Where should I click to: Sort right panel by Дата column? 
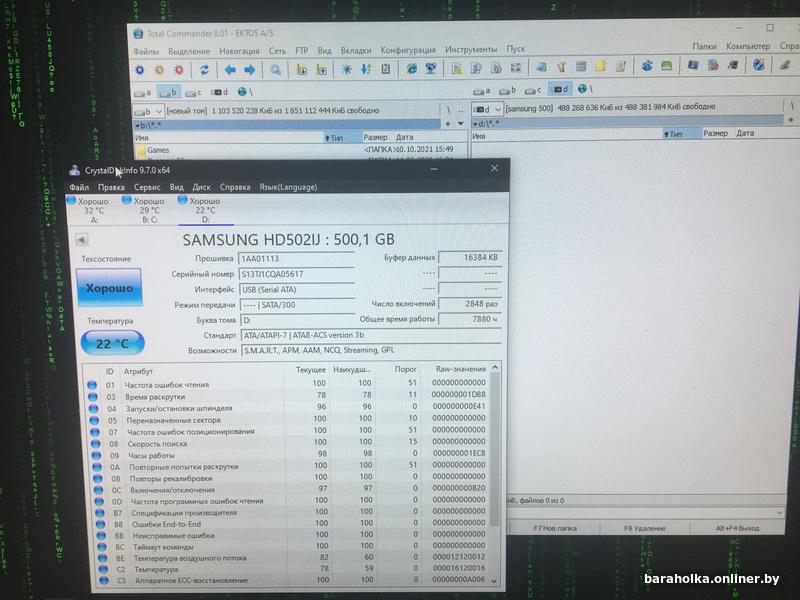click(x=745, y=133)
